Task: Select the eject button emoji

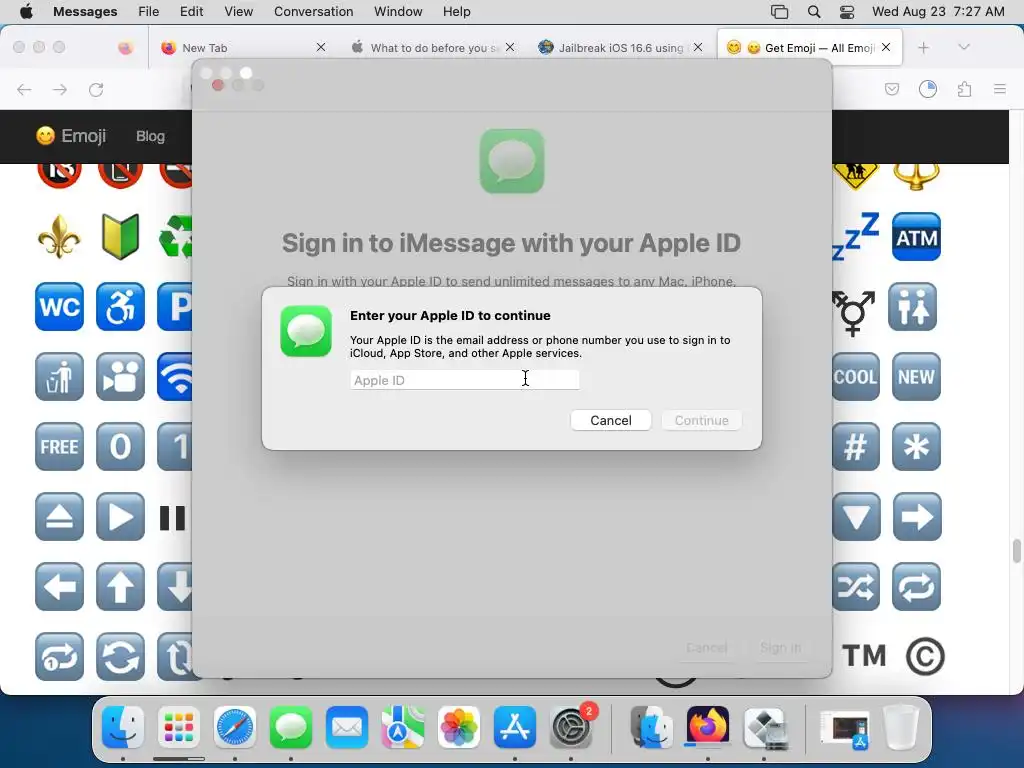Action: click(59, 517)
